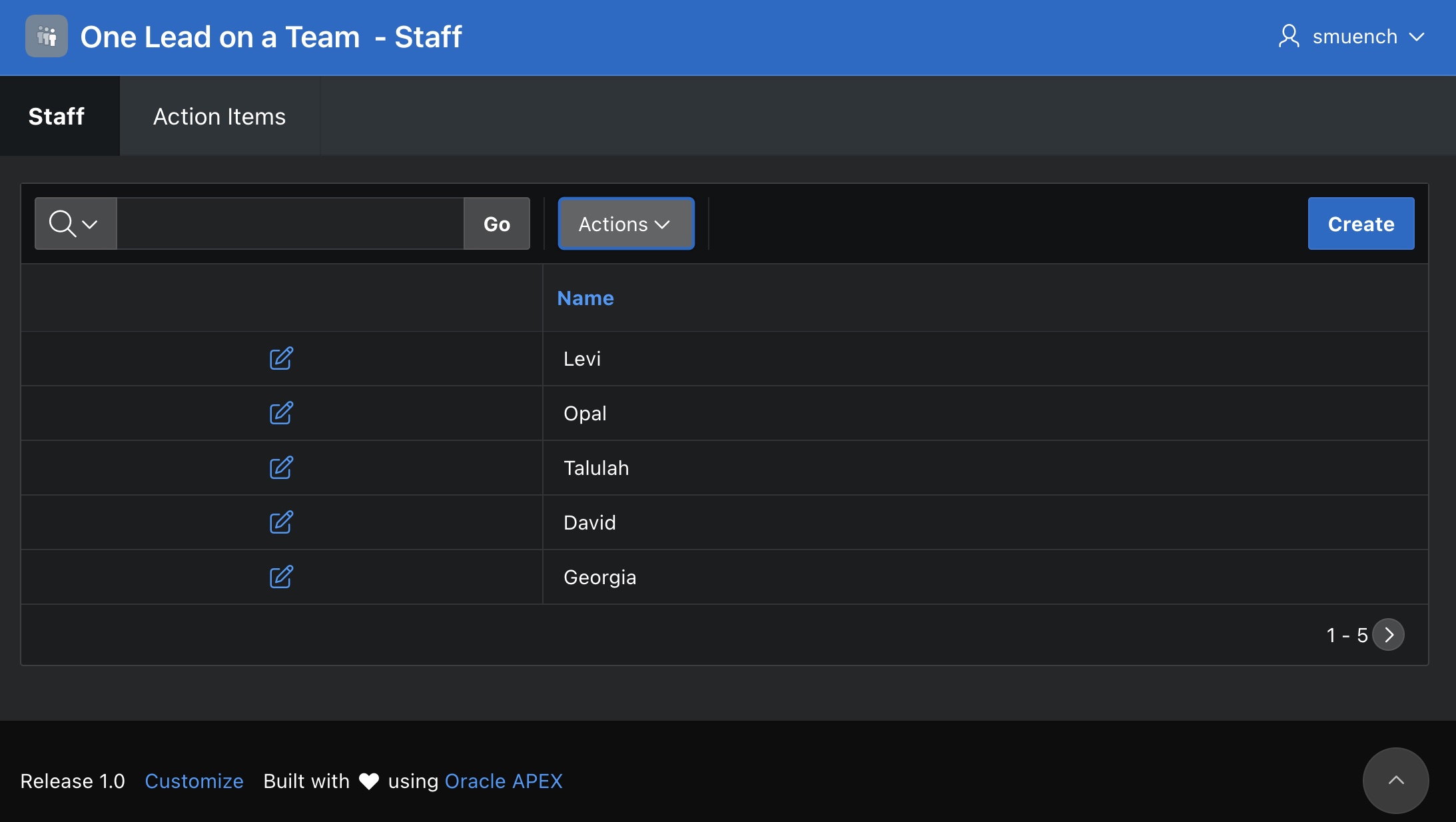Click the smuench user profile icon
This screenshot has width=1456, height=822.
1289,37
